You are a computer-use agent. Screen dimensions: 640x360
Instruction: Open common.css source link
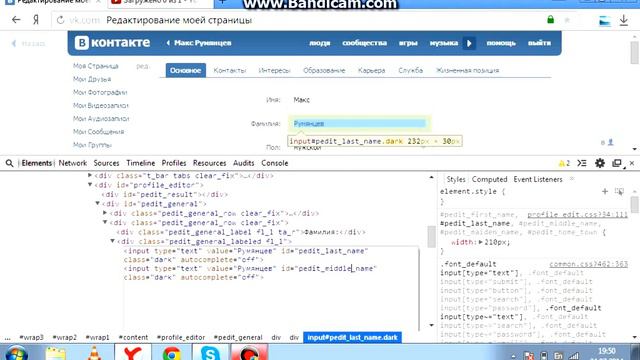tap(588, 264)
